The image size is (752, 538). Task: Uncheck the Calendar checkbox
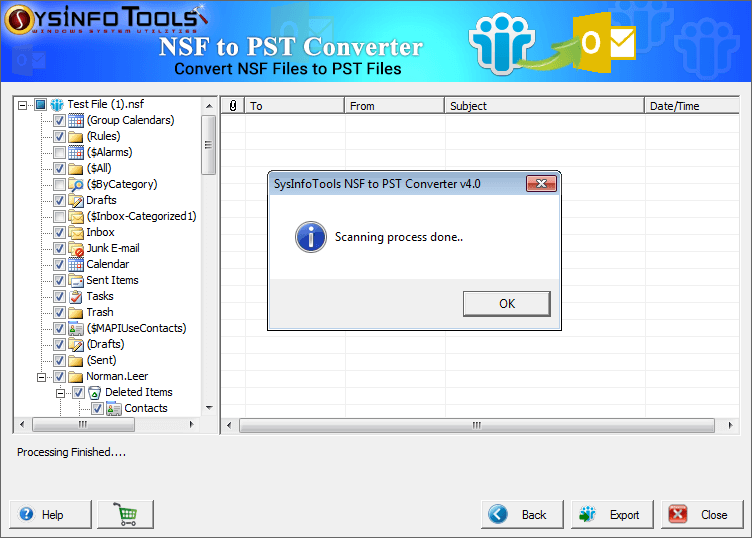click(x=59, y=264)
